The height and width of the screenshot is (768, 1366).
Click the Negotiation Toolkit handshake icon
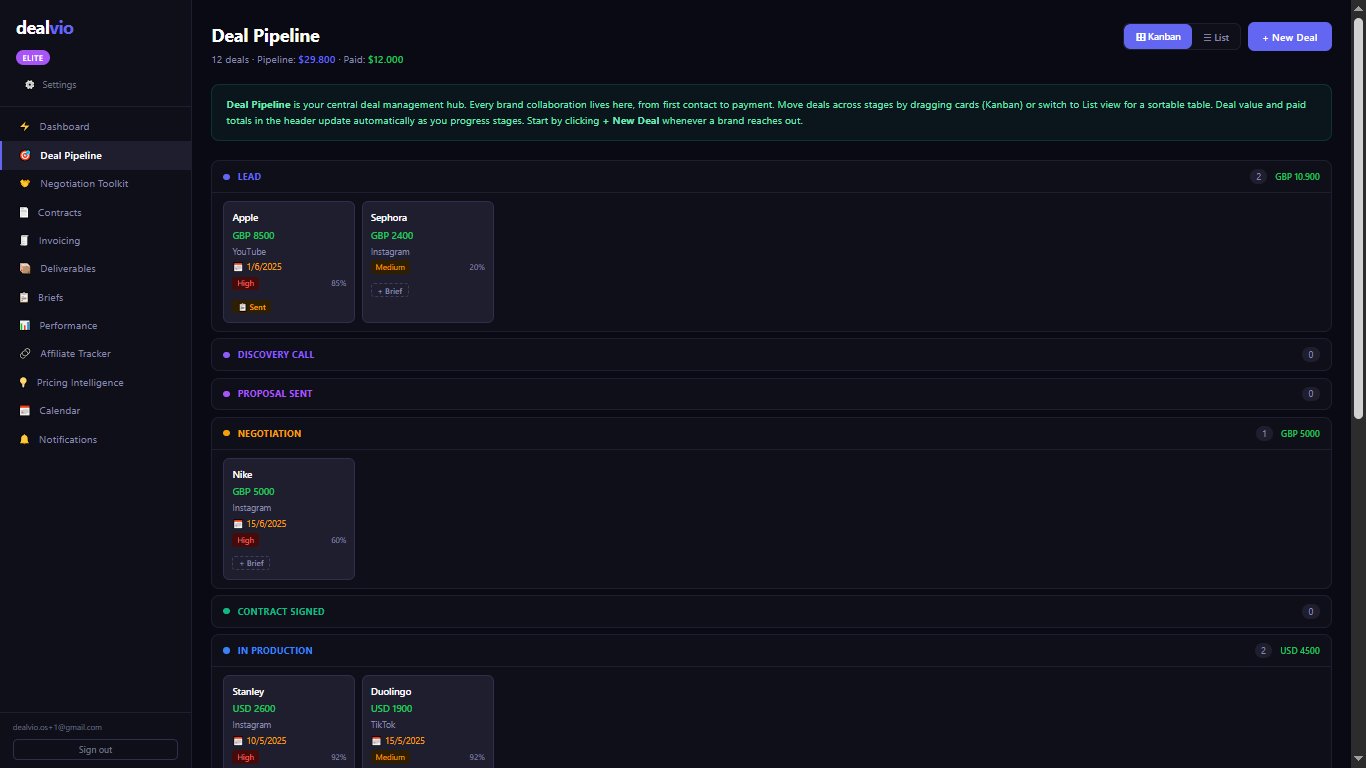click(x=25, y=184)
